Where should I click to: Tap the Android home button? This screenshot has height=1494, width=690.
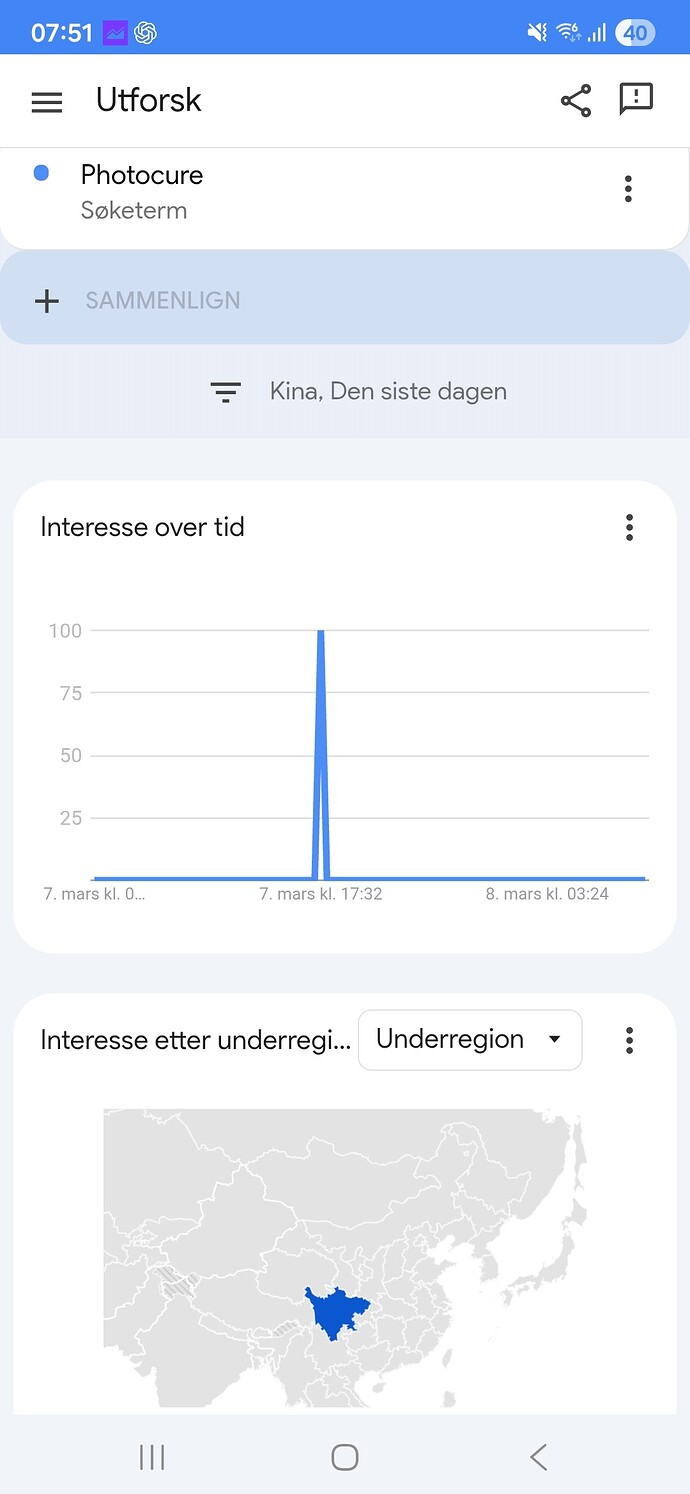click(345, 1457)
